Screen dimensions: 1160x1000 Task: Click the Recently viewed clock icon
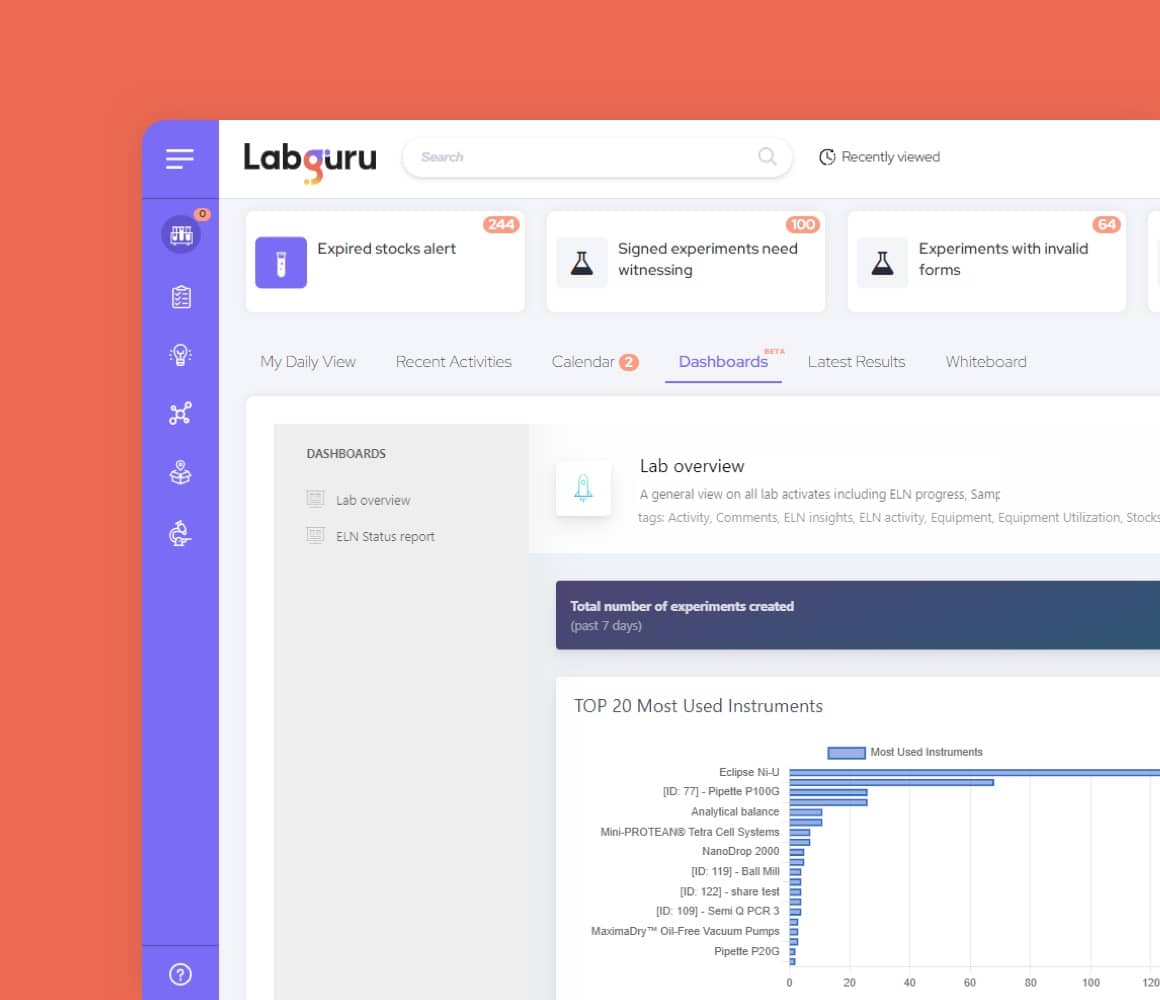[827, 157]
